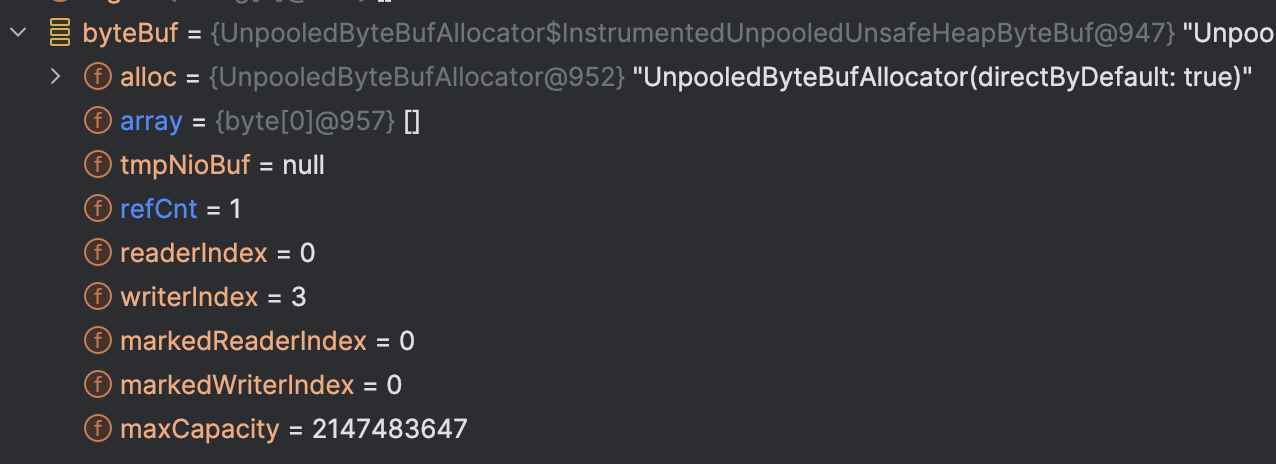1276x464 pixels.
Task: Click the field icon beside refCnt
Action: (x=98, y=209)
